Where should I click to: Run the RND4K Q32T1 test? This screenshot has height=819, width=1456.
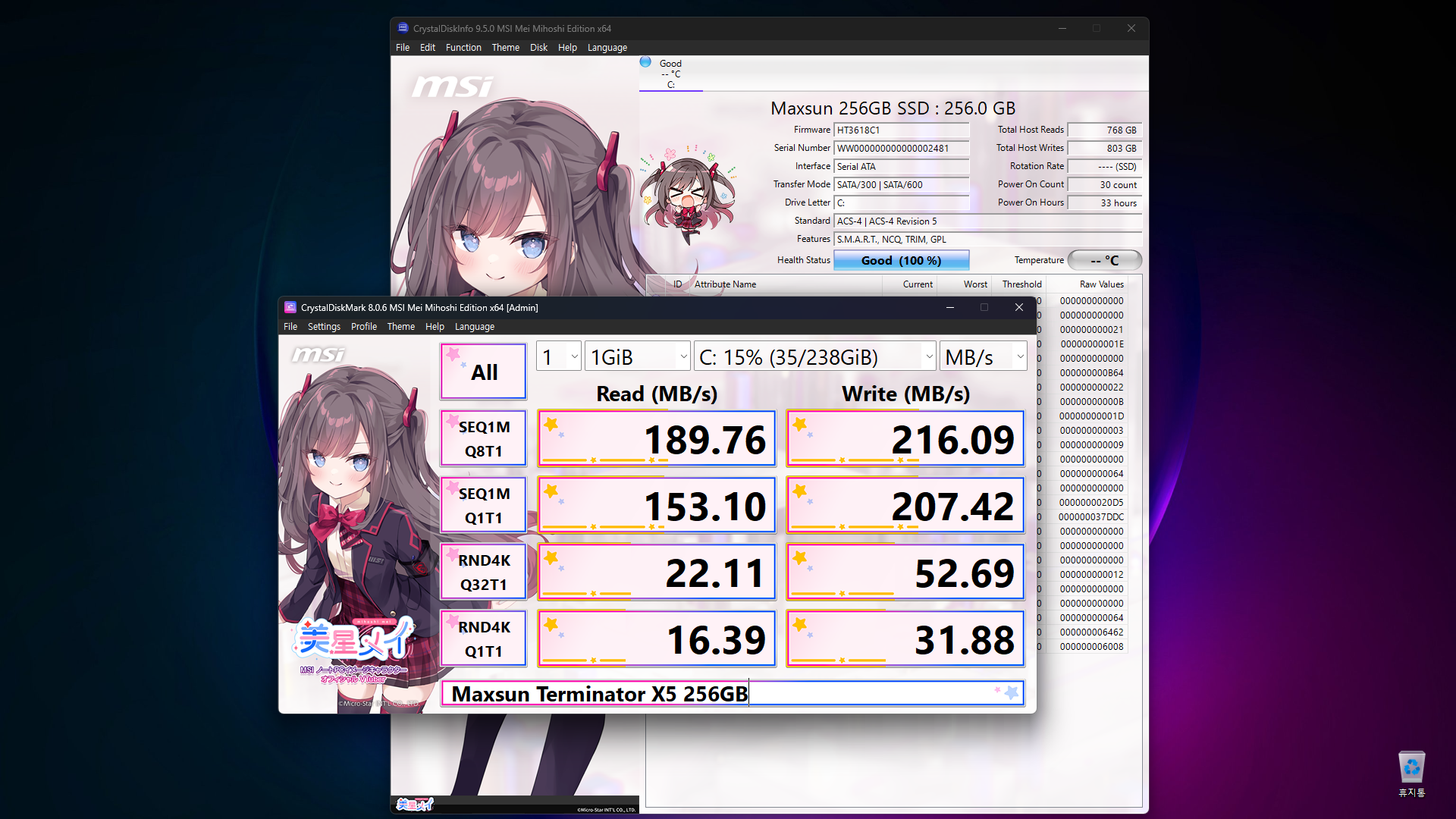click(483, 572)
